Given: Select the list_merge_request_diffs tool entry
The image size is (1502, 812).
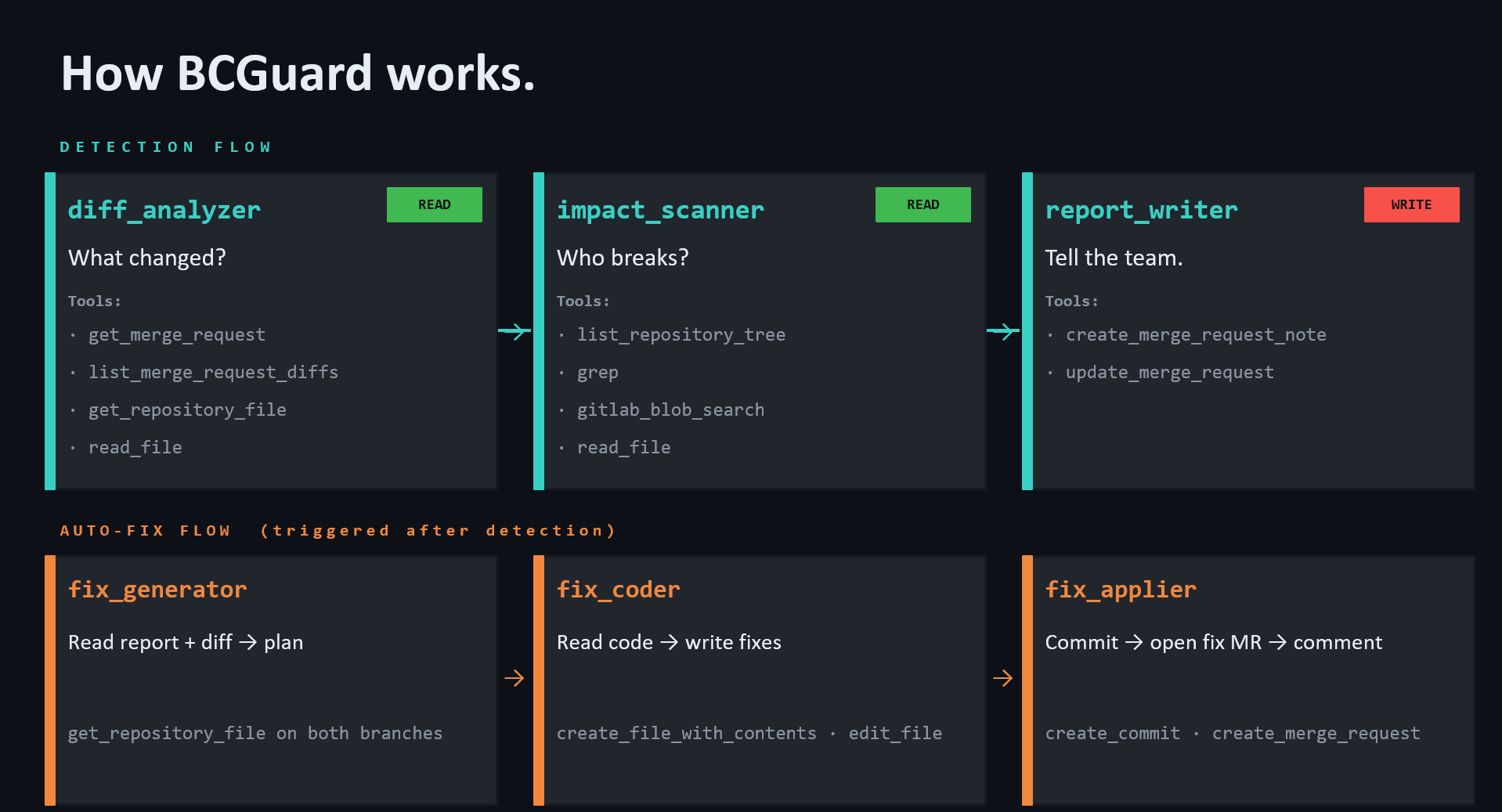Looking at the screenshot, I should point(213,373).
